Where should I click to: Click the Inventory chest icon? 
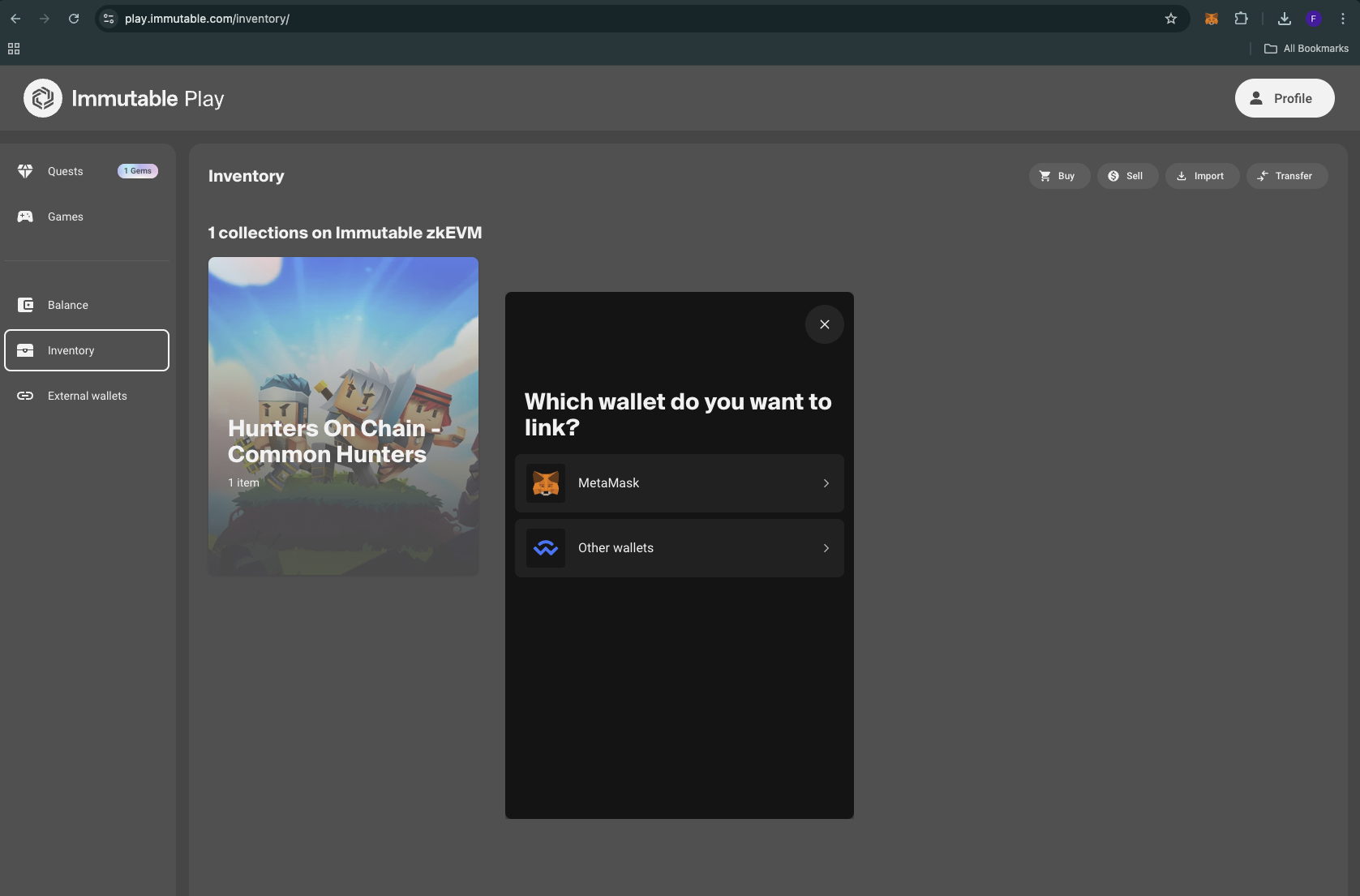(25, 350)
